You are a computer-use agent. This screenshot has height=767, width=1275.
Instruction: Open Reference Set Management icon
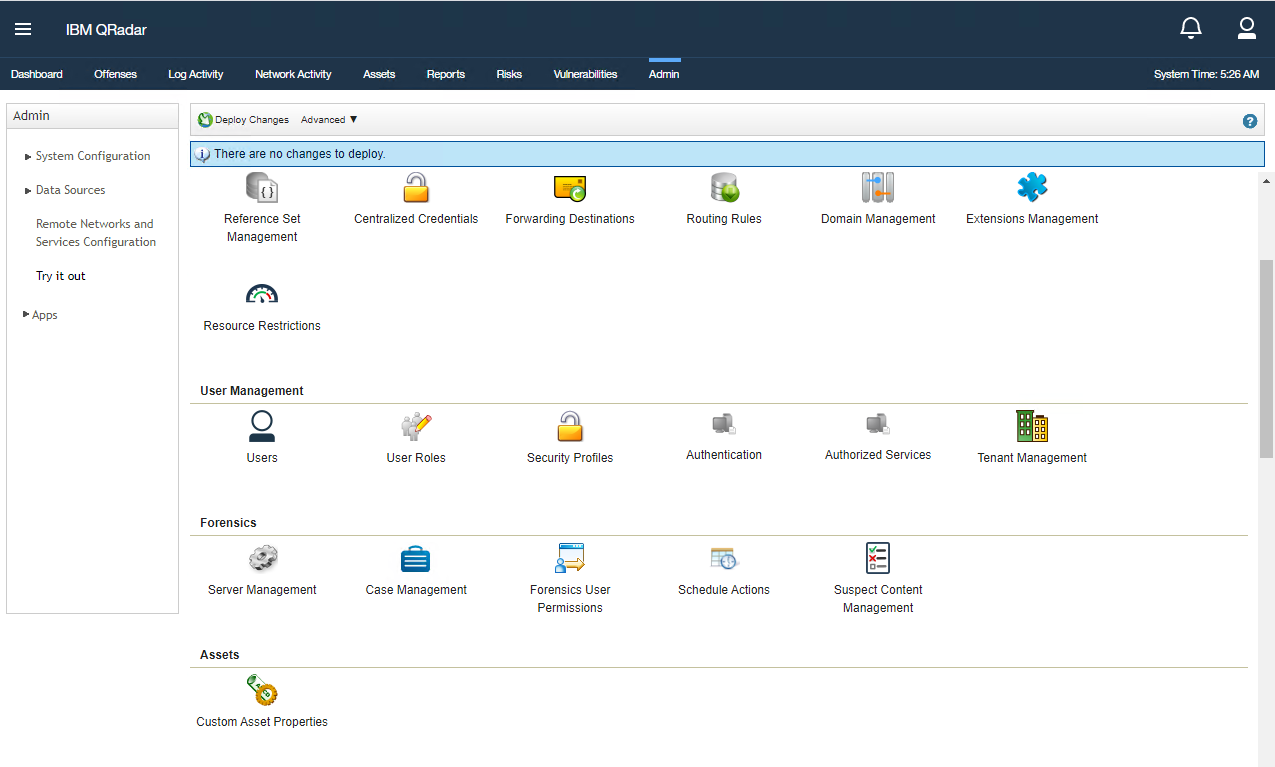[262, 187]
